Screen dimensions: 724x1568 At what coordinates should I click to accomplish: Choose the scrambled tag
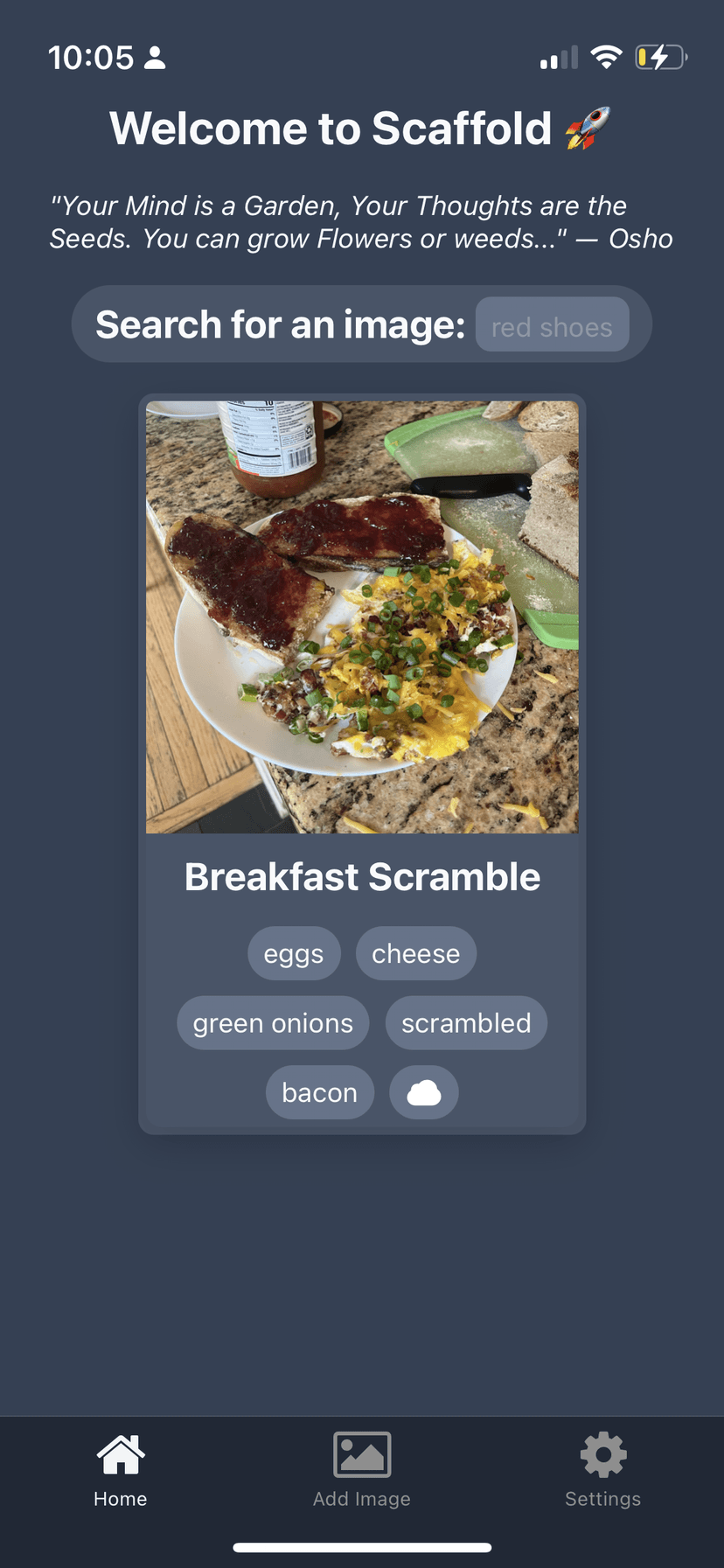(466, 1022)
